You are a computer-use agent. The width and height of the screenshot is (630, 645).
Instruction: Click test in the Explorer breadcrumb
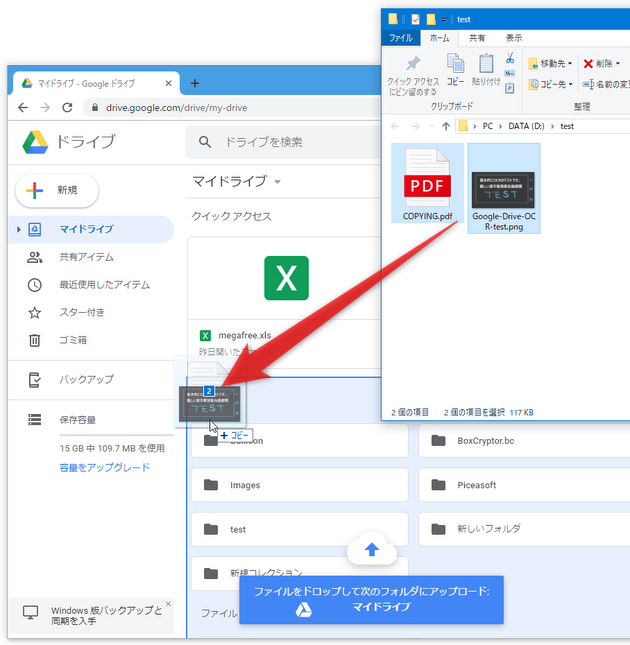click(567, 126)
